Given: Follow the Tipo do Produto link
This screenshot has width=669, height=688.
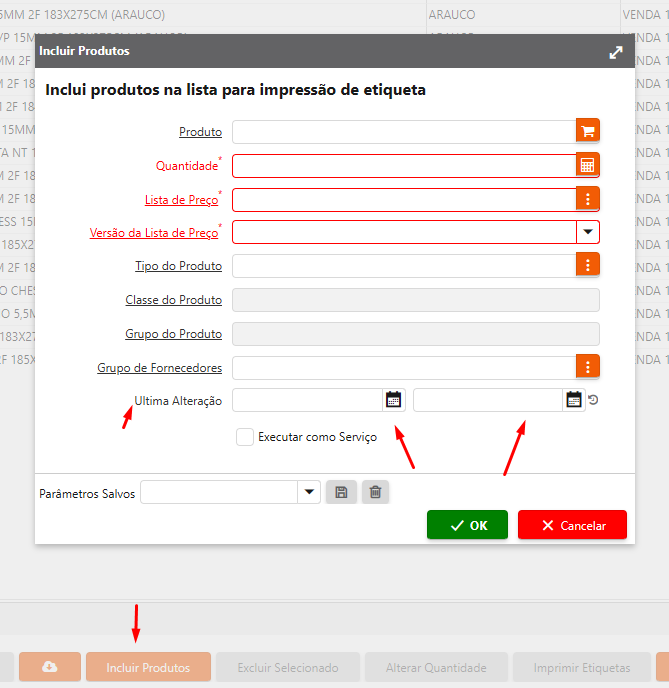Looking at the screenshot, I should pos(179,266).
